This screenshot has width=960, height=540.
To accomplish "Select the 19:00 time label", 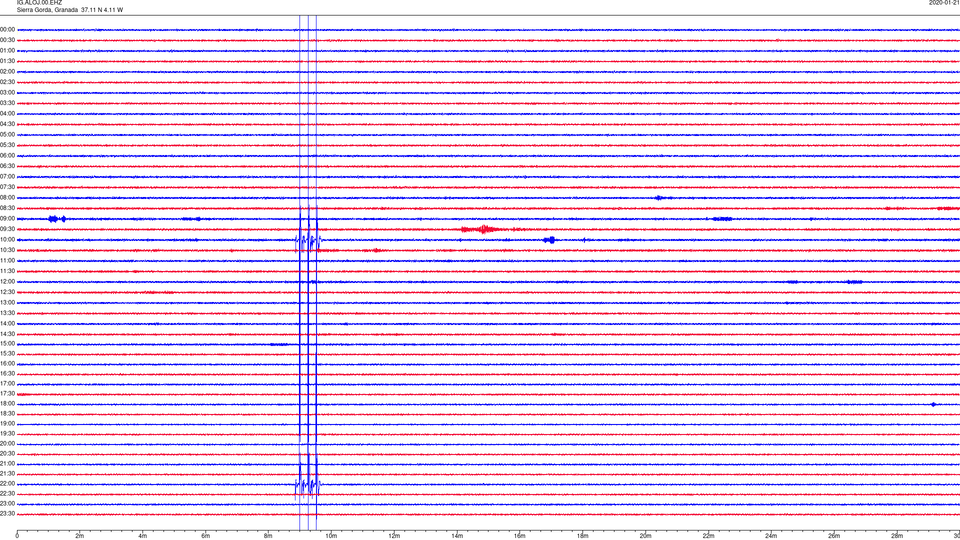I will 7,424.
